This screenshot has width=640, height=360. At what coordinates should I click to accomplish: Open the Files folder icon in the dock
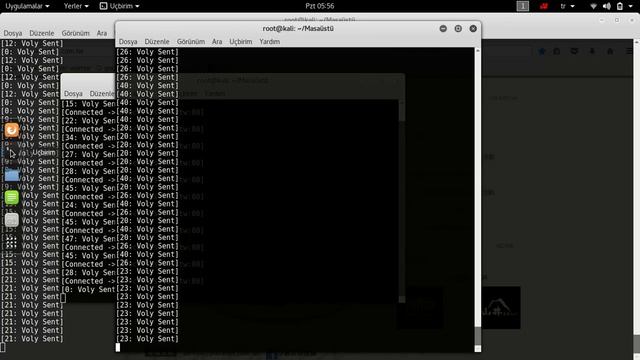point(11,175)
